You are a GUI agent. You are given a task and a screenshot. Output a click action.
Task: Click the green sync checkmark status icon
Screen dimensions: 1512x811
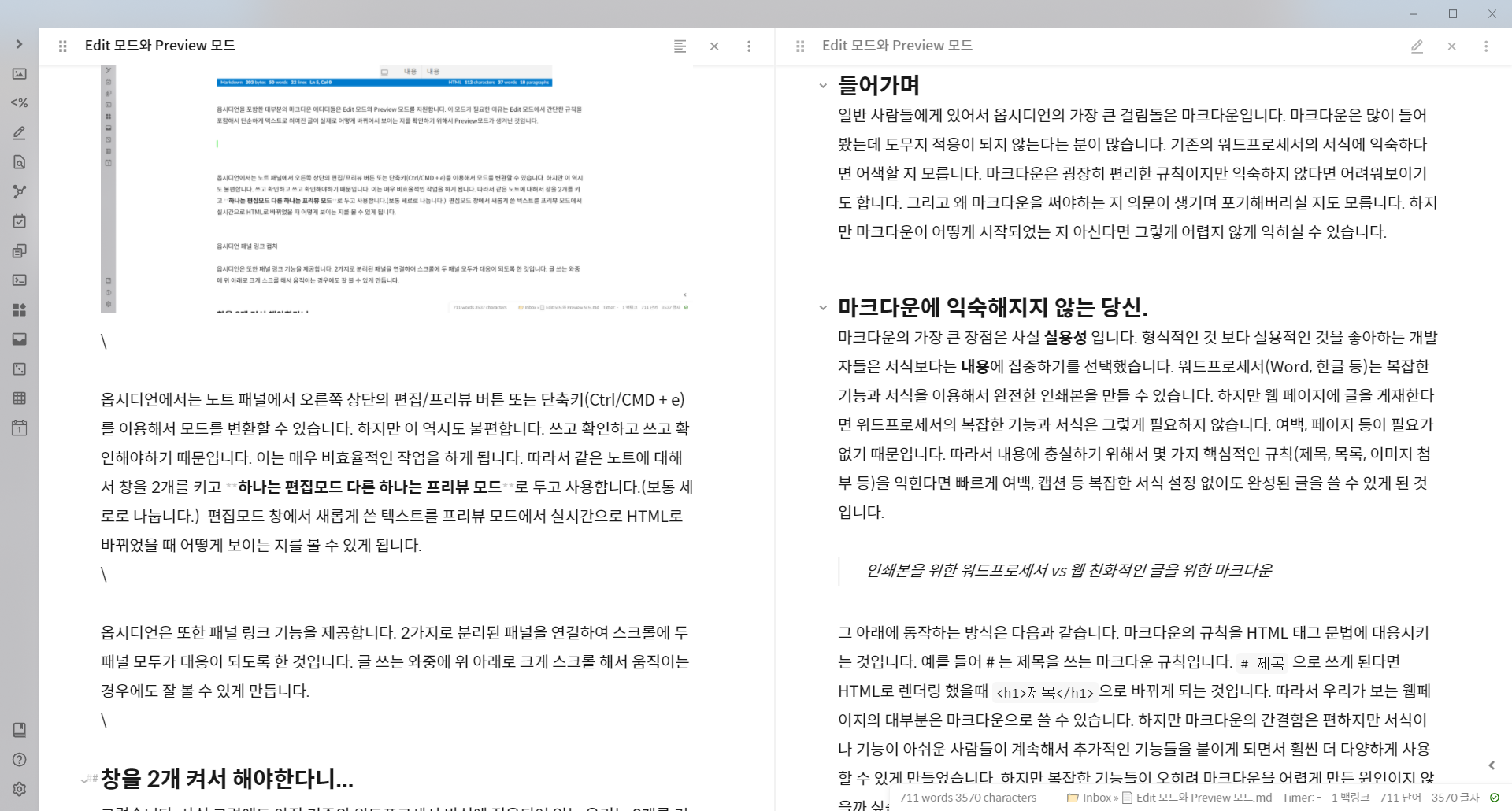tap(1494, 798)
